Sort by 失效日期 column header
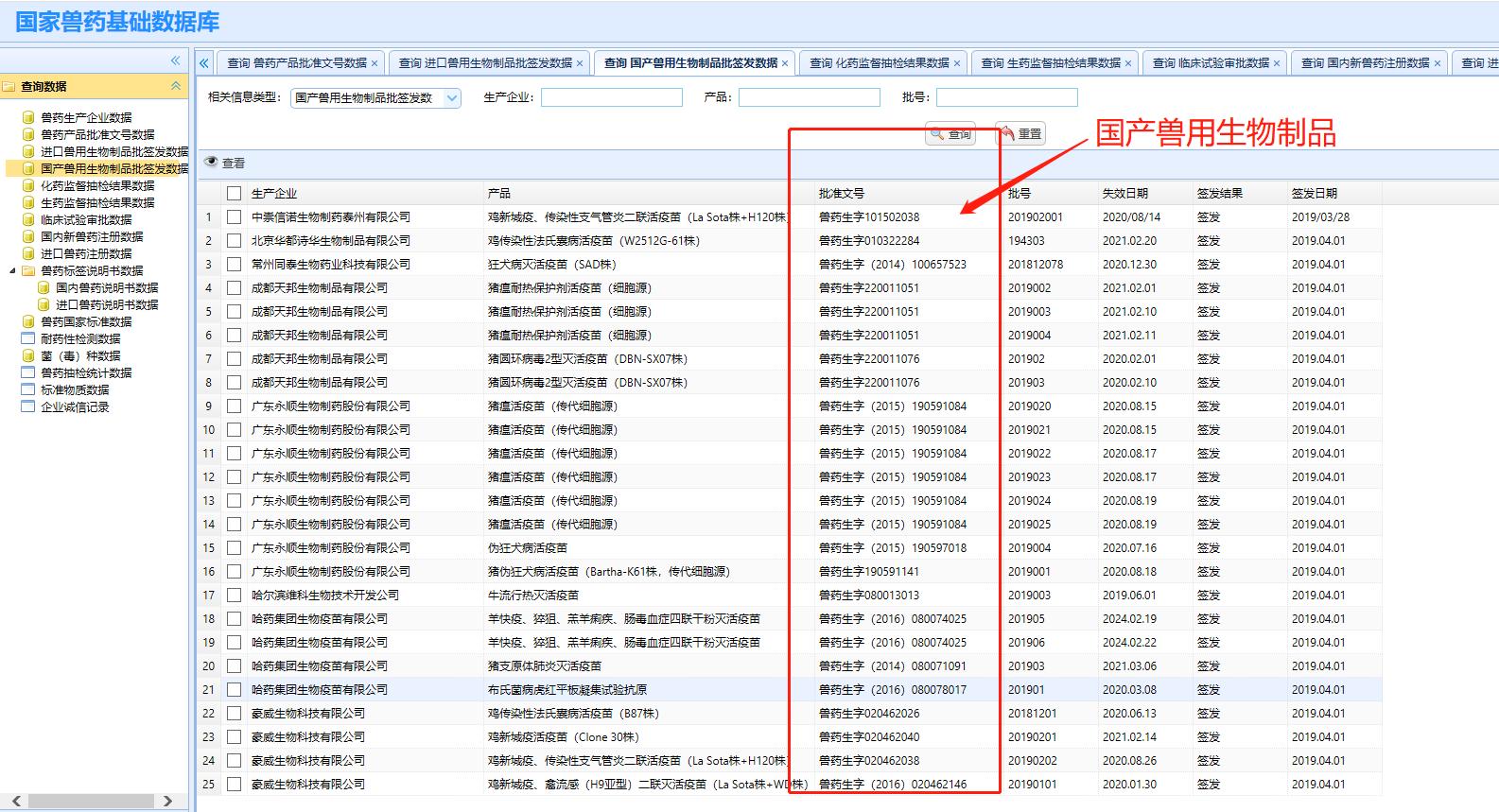 [x=1125, y=193]
